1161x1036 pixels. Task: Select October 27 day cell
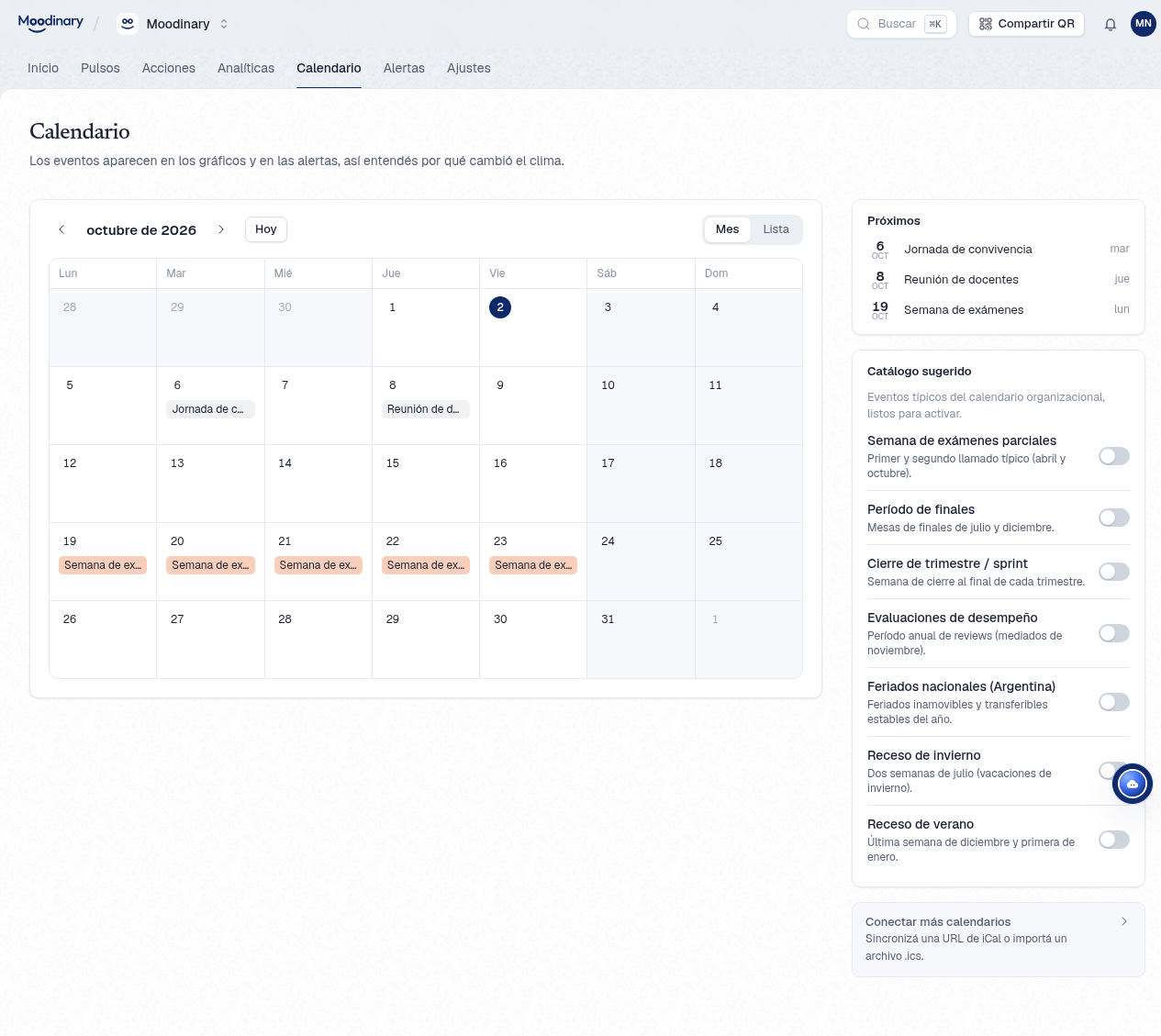[210, 640]
